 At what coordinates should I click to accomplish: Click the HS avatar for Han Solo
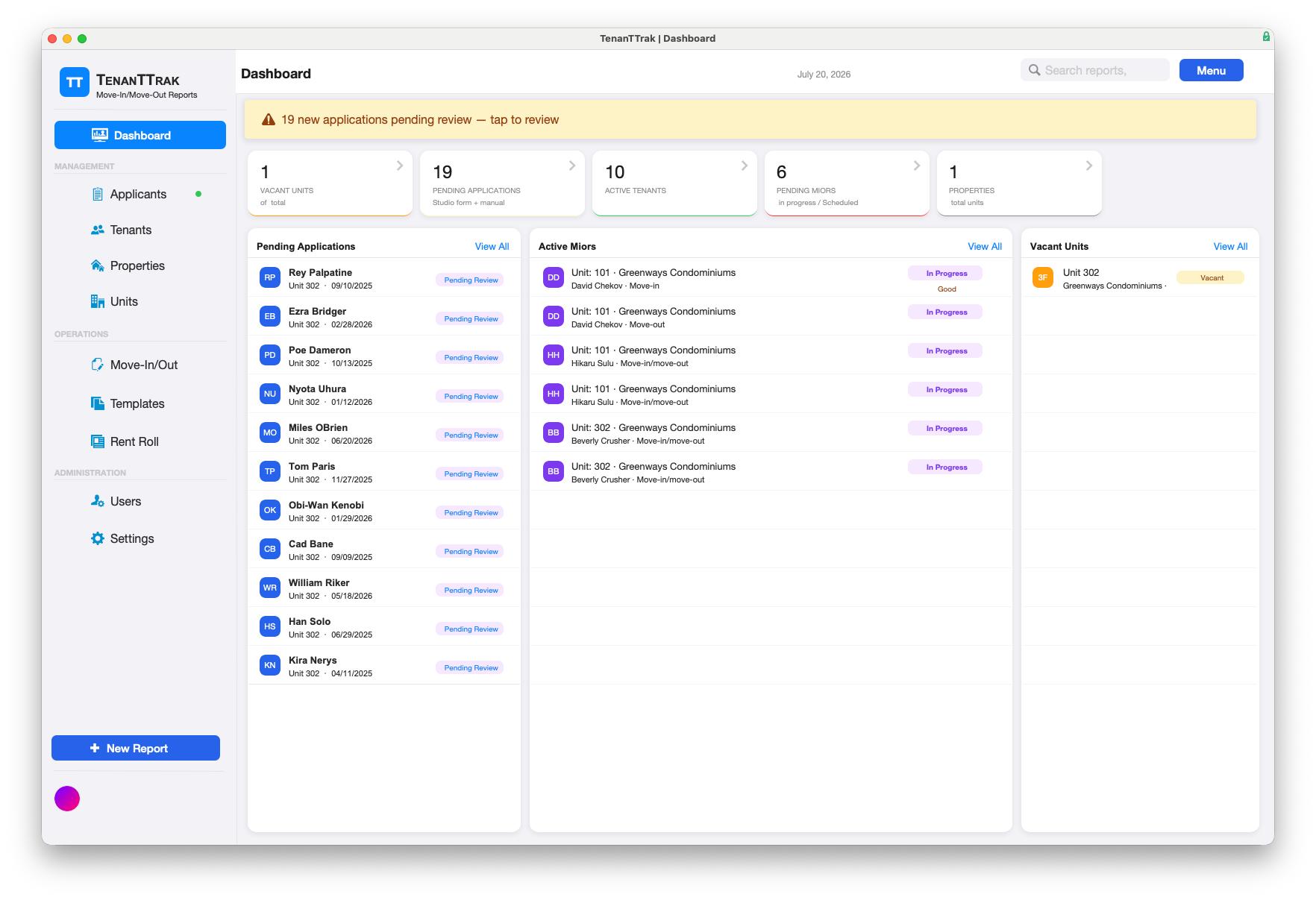click(270, 626)
